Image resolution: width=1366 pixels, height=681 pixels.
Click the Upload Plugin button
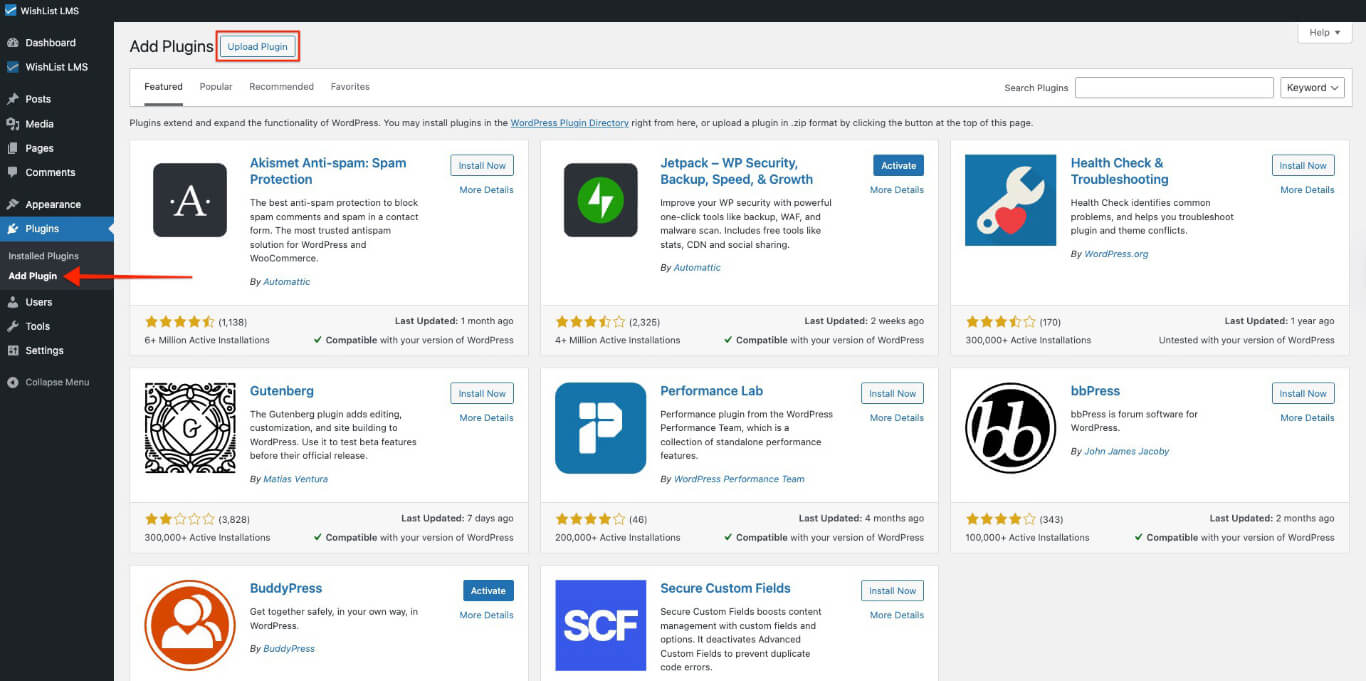pyautogui.click(x=257, y=44)
